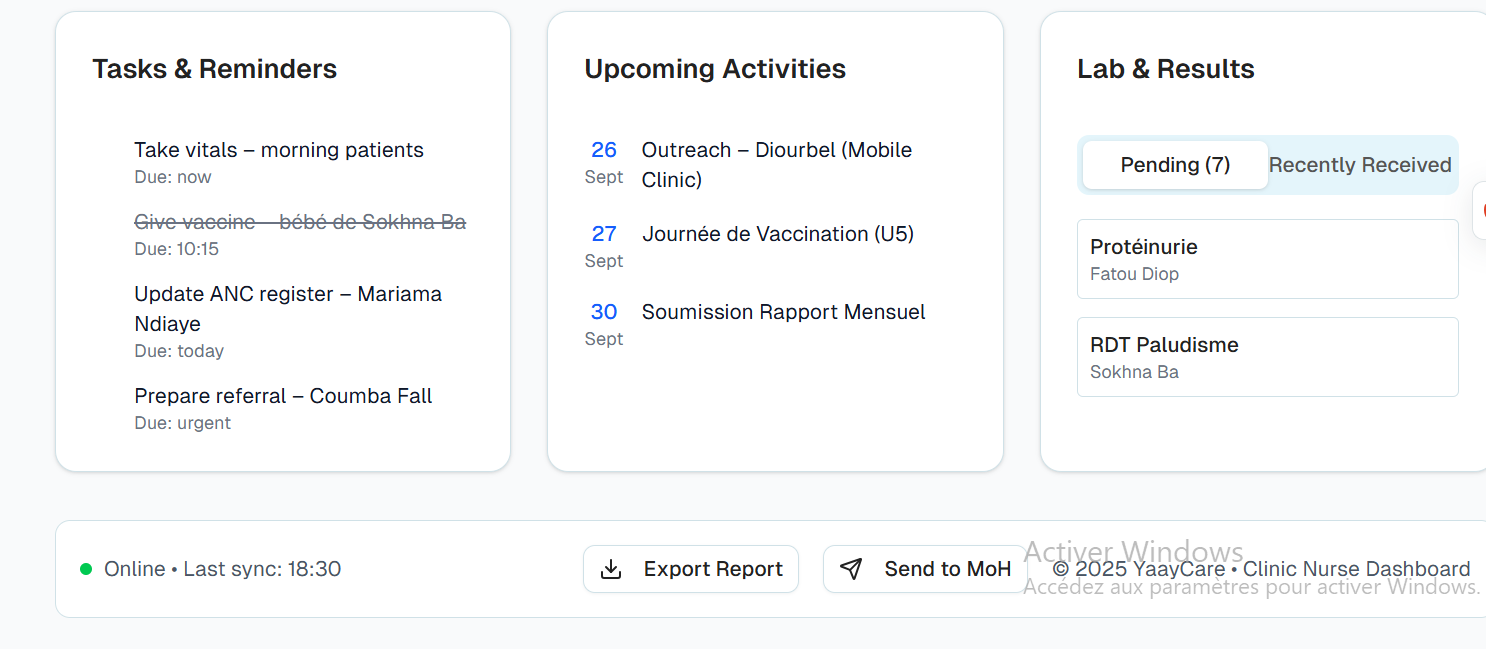Open the Protéinurie result for Fatou Diop
Image resolution: width=1486 pixels, height=649 pixels.
tap(1267, 259)
